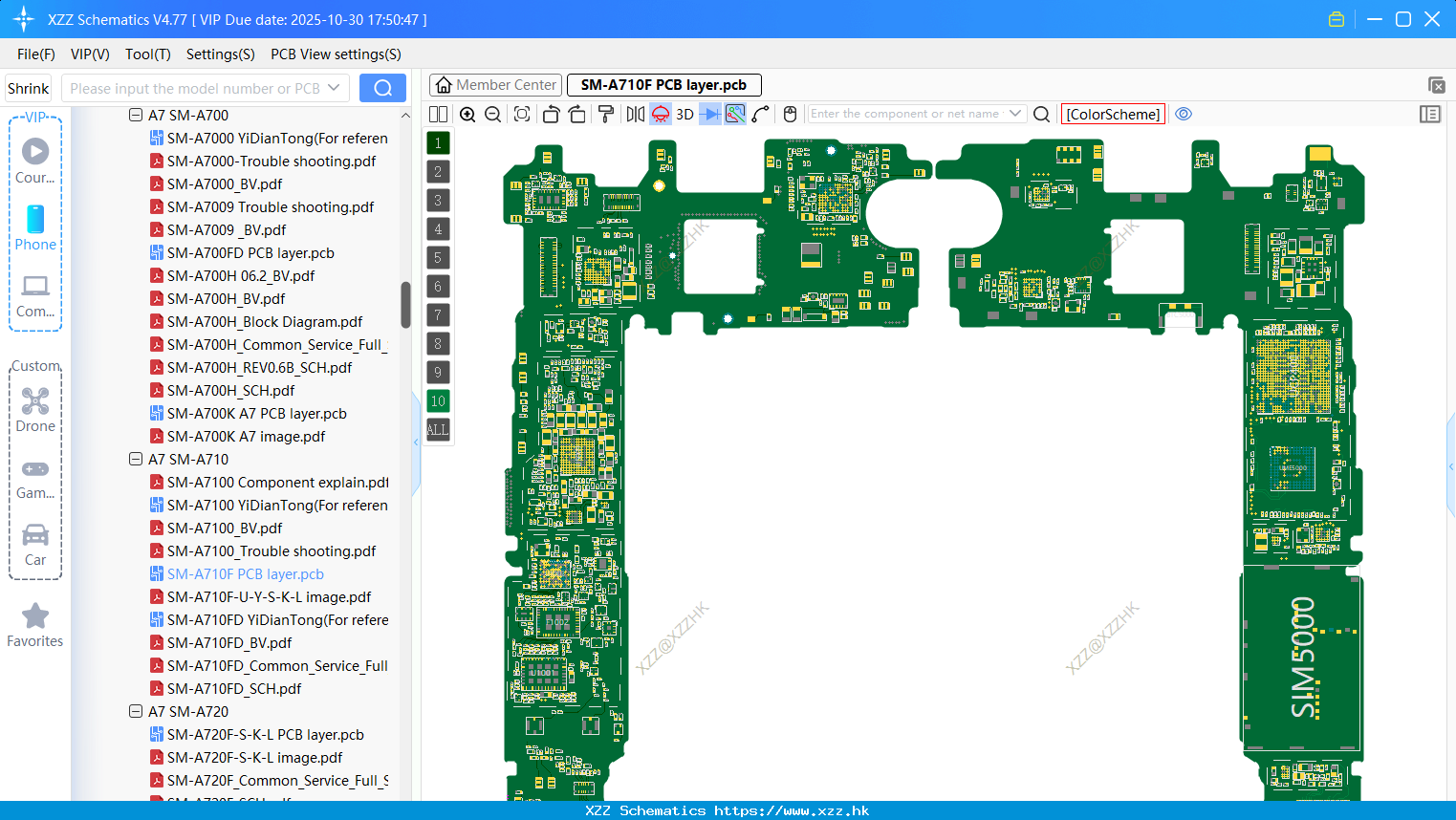Show PCB layer 10

click(x=438, y=400)
